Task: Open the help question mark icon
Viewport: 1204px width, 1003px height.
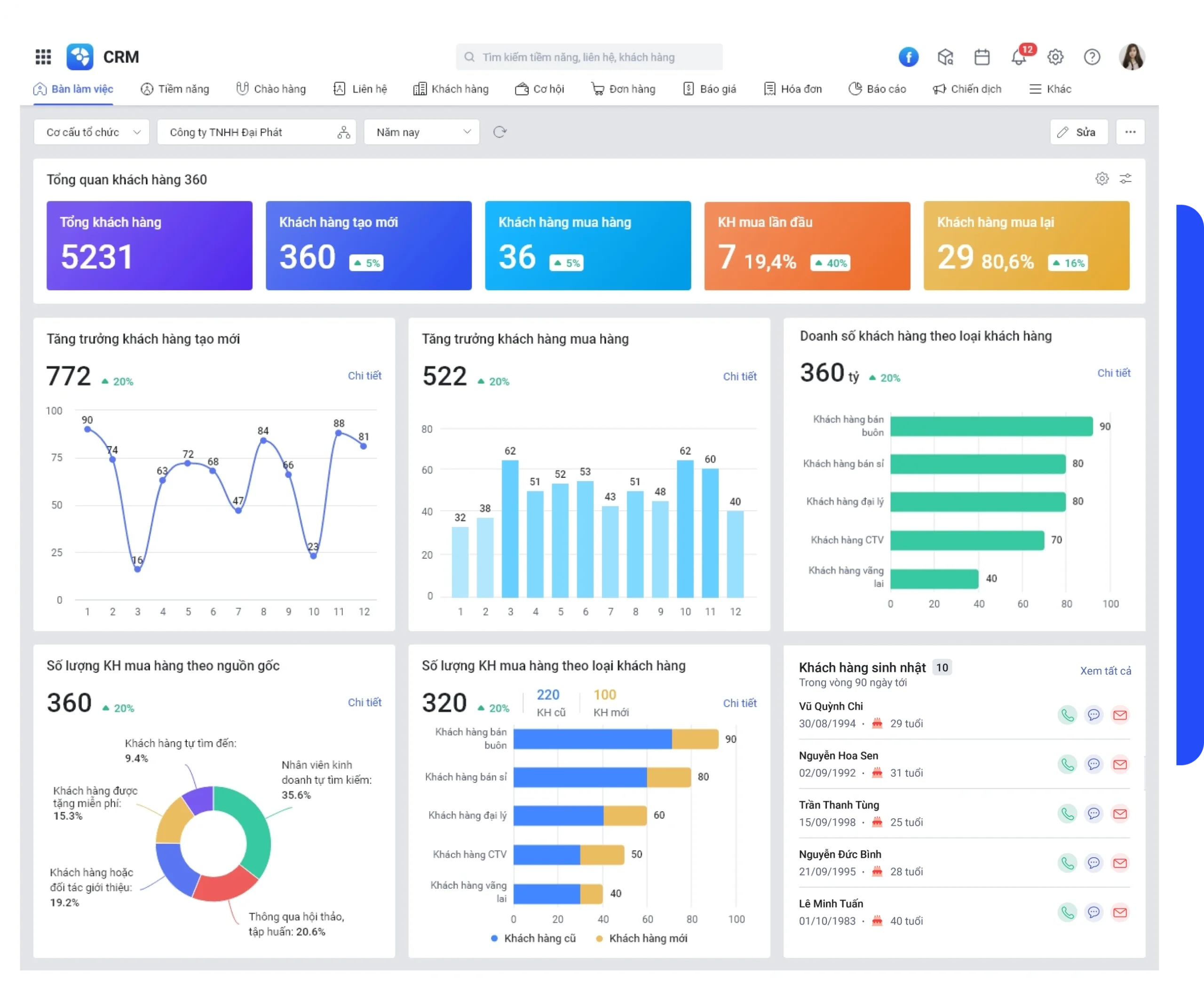Action: 1092,57
